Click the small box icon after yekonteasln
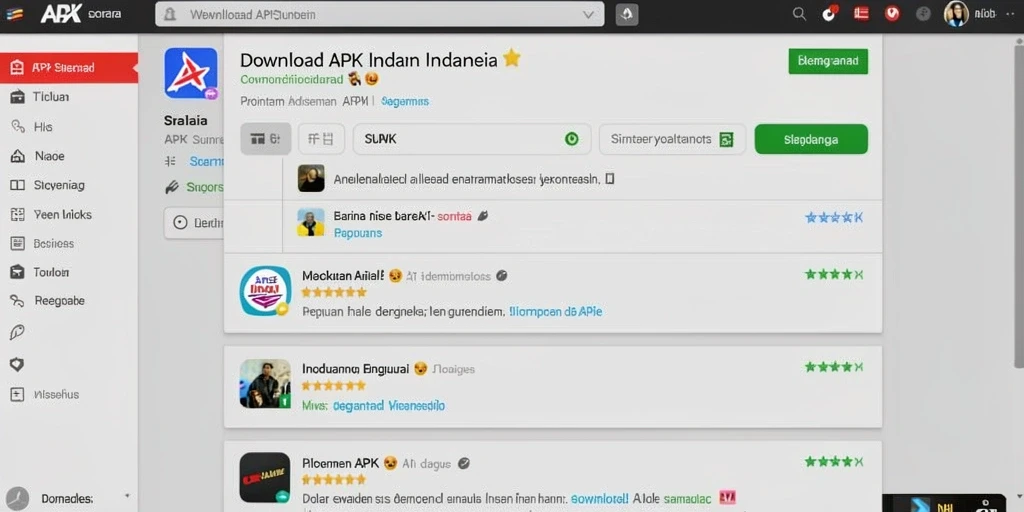Screen dimensions: 1024x512 [609, 178]
